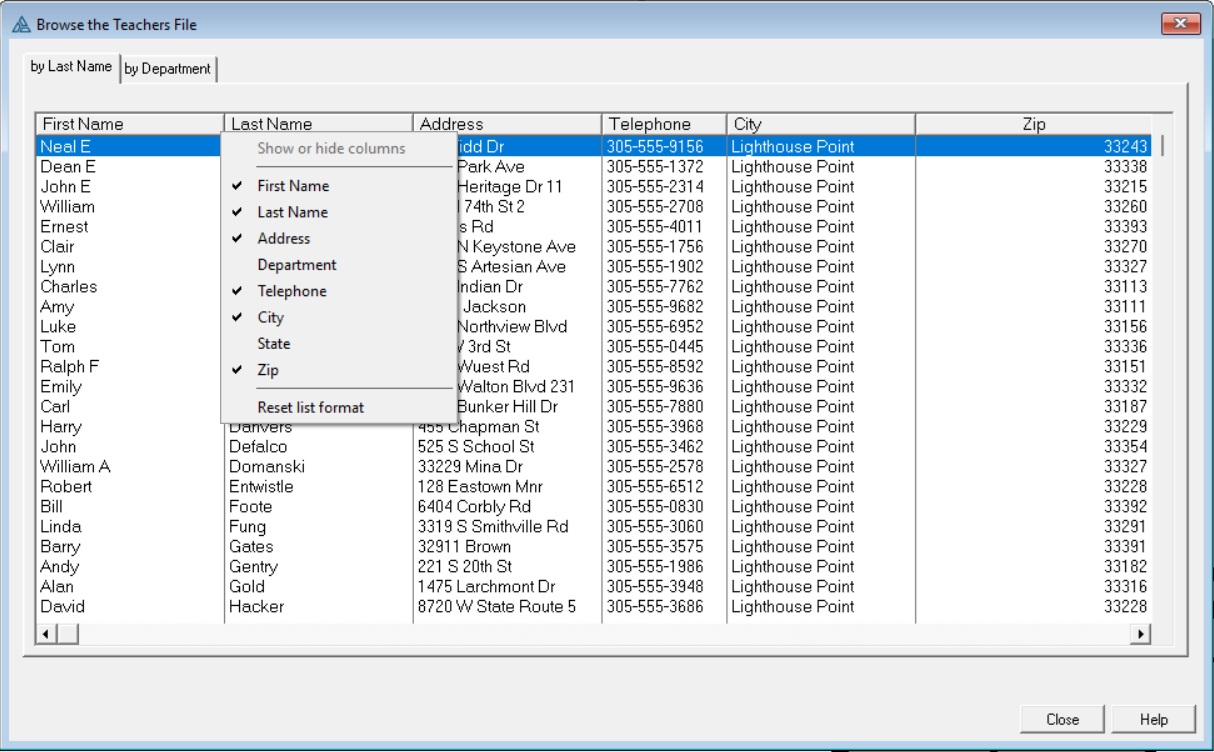
Task: Hide the Zip column
Action: coord(267,370)
